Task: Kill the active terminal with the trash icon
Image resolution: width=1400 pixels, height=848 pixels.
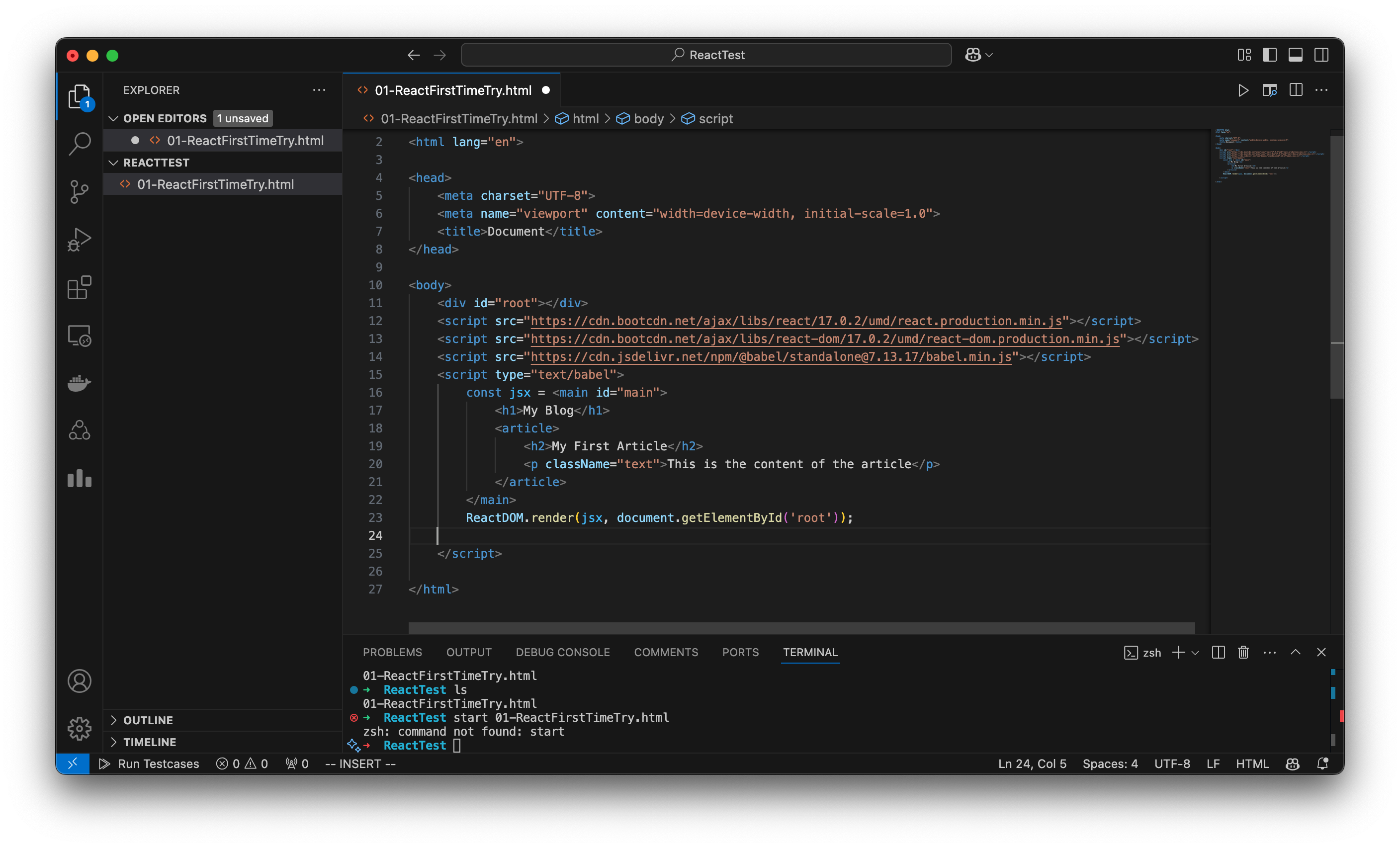Action: pos(1242,652)
